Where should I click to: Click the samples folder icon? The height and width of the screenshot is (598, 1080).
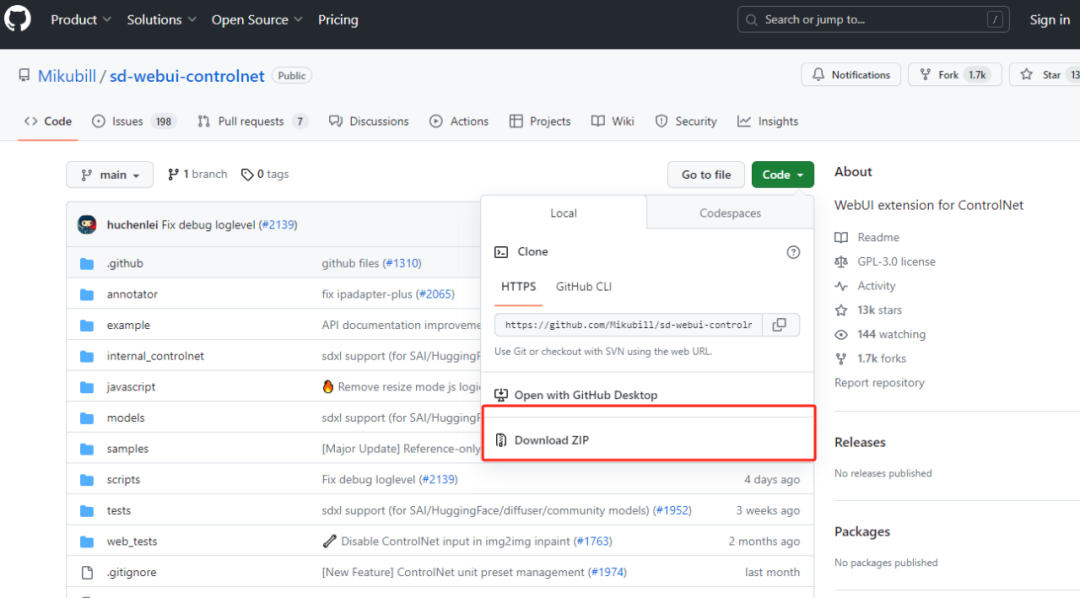click(87, 449)
